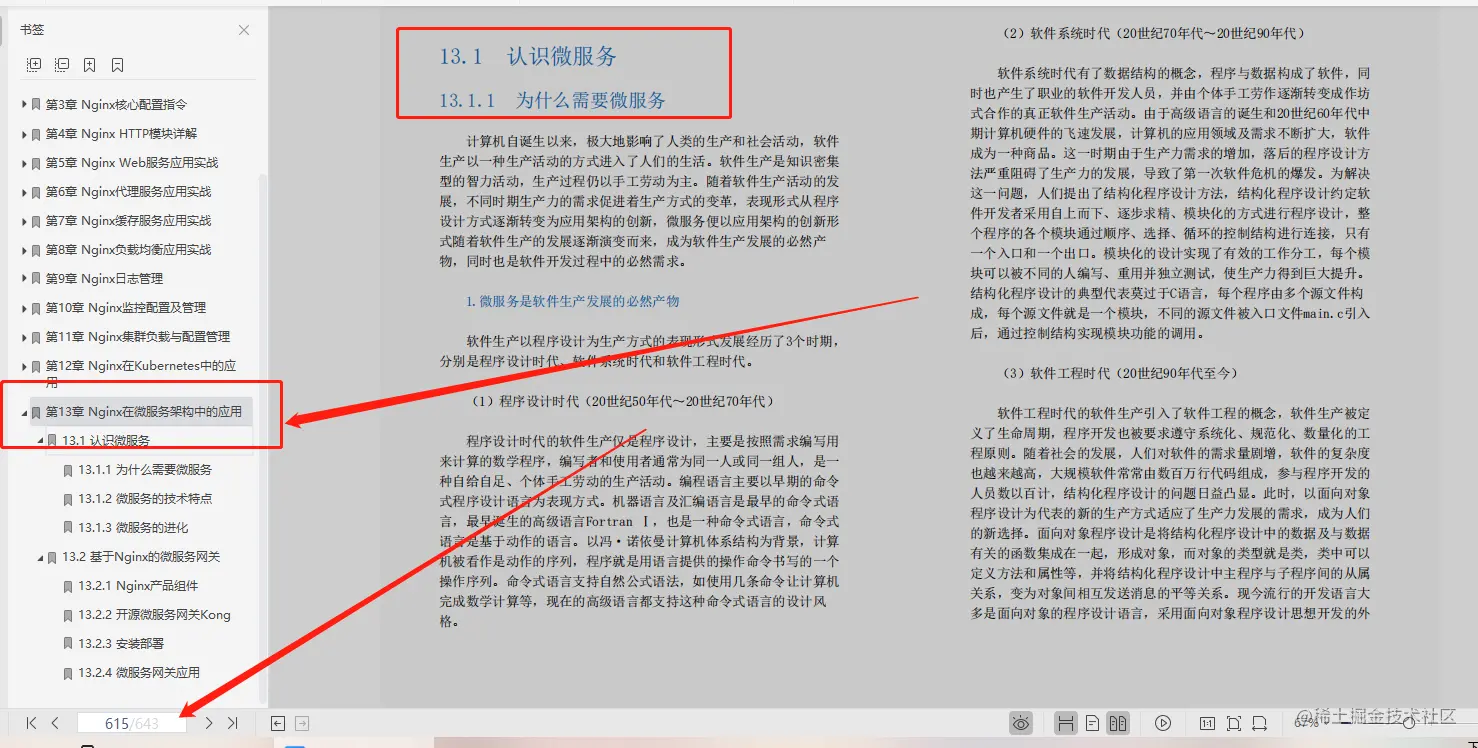Expand the 第4章 Nginx HTTP模块详解 bookmark
This screenshot has height=748, width=1478.
24,133
